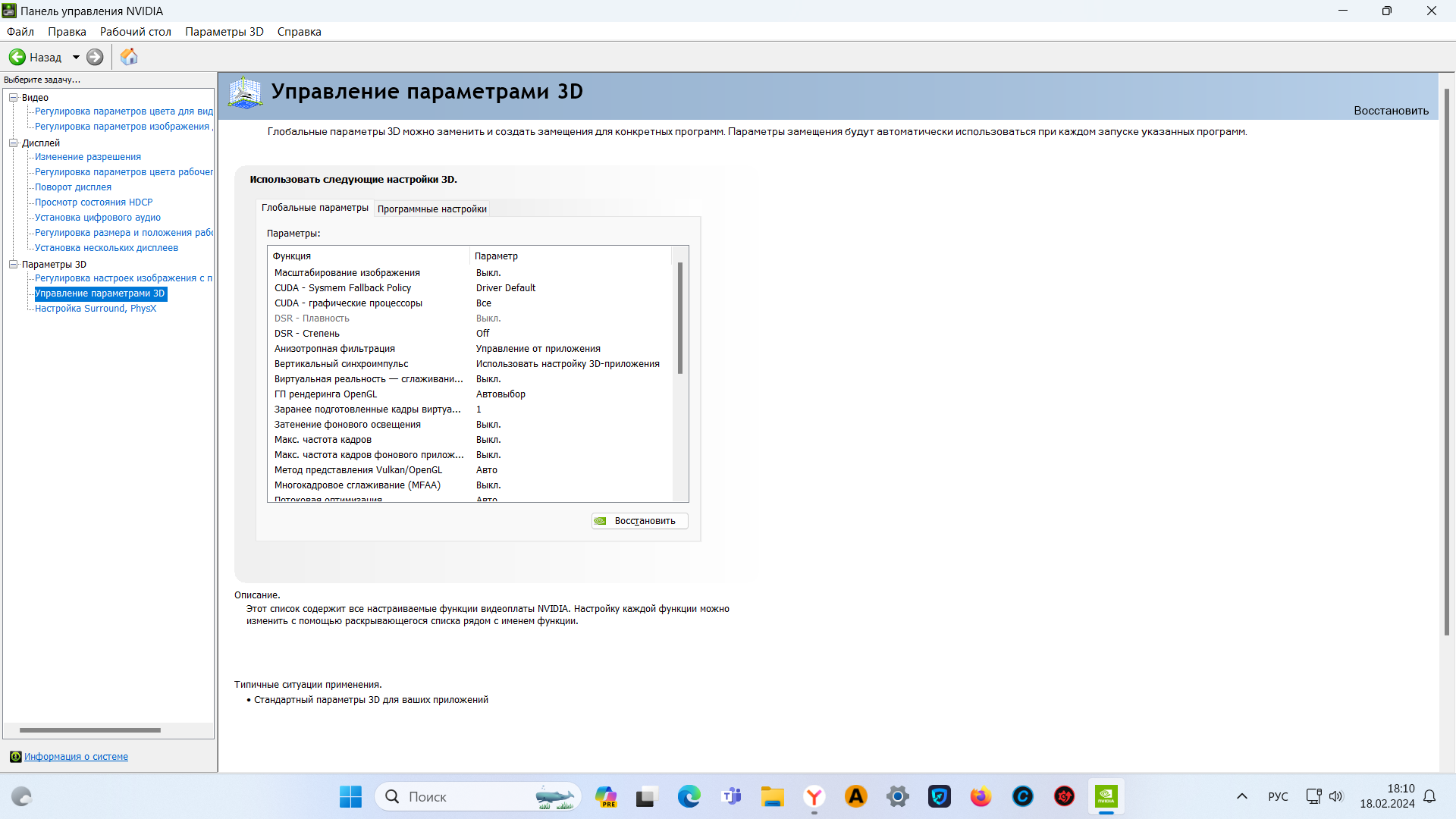
Task: Click the Forward arrow icon in toolbar
Action: tap(95, 57)
